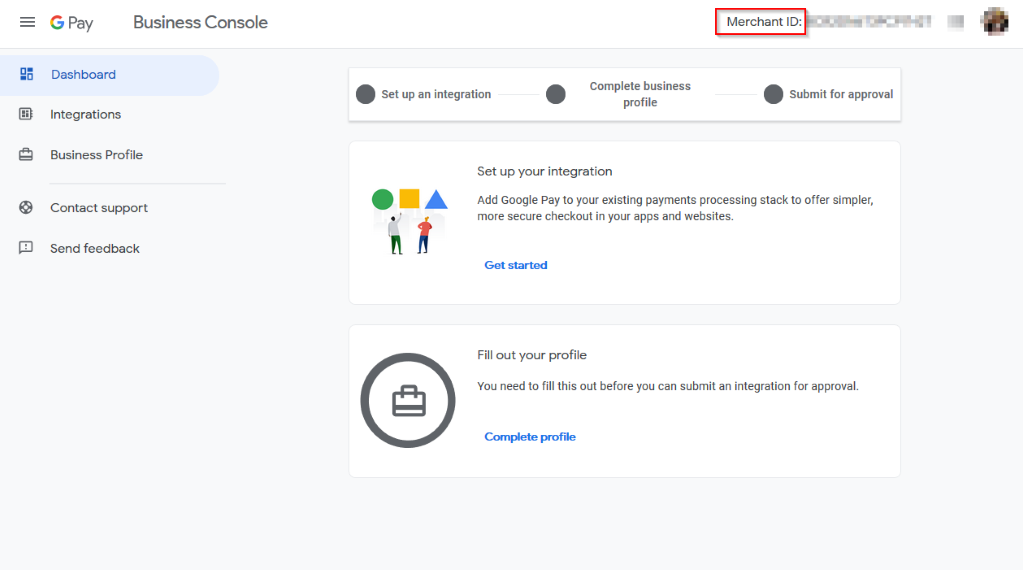
Task: Click the Dashboard grid icon
Action: tap(27, 74)
